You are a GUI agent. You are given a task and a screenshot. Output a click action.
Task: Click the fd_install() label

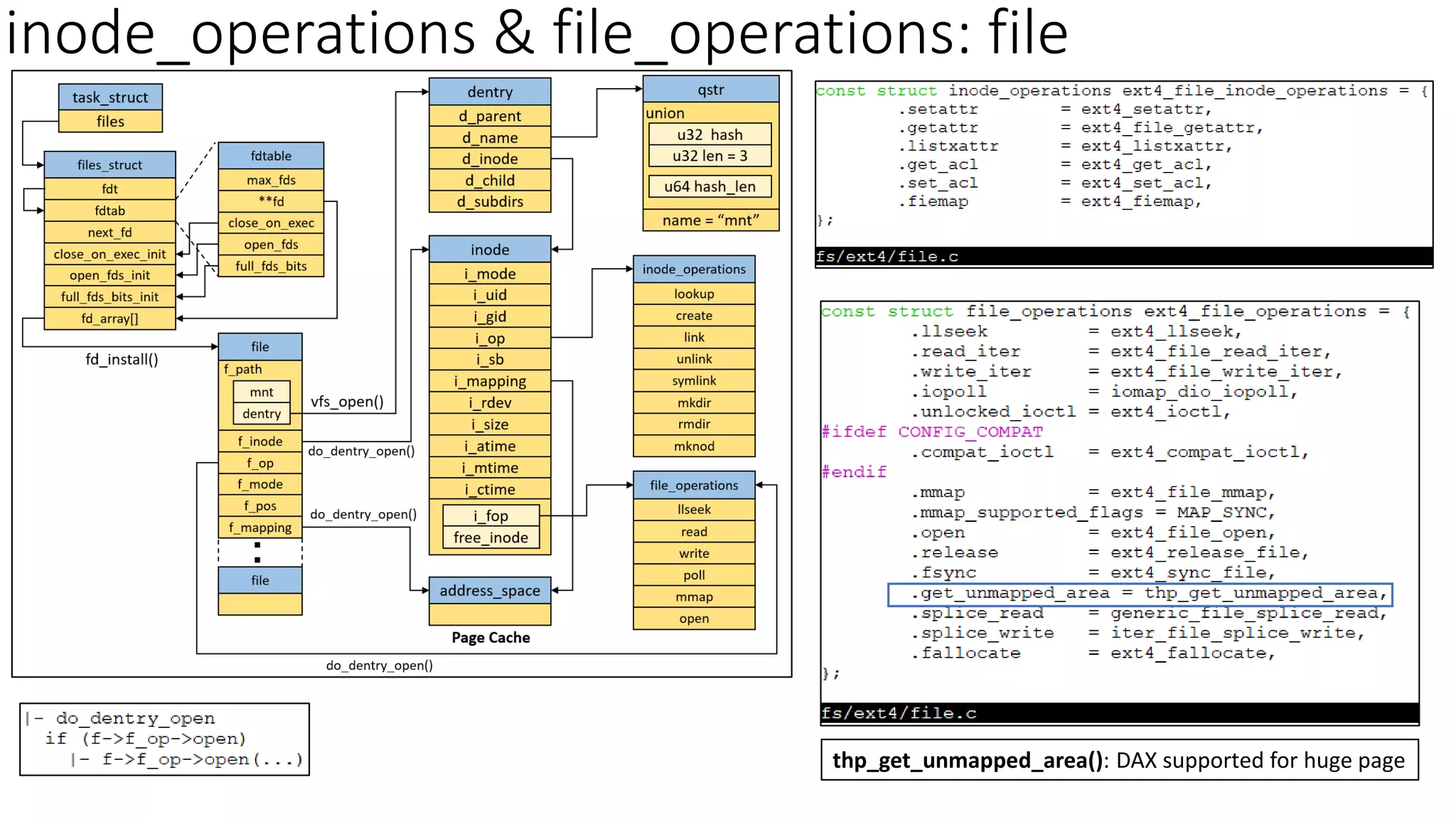122,360
